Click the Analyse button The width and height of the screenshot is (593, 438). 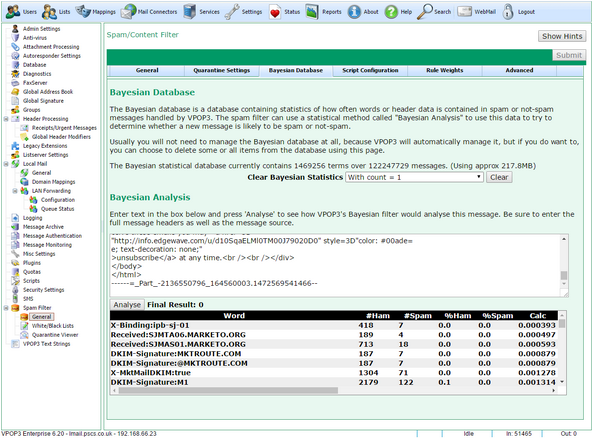coord(127,304)
